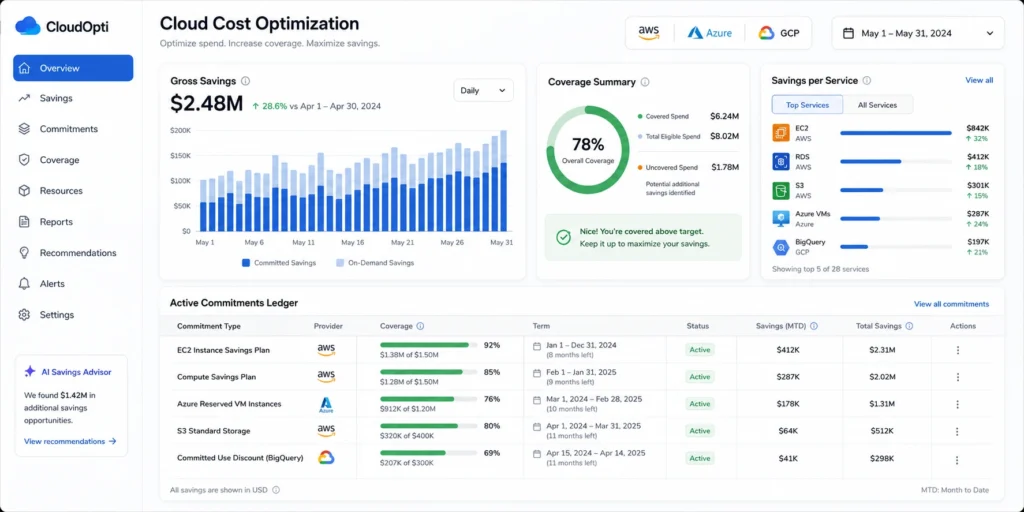This screenshot has height=512, width=1024.
Task: Click the Azure VMs service icon
Action: [781, 219]
